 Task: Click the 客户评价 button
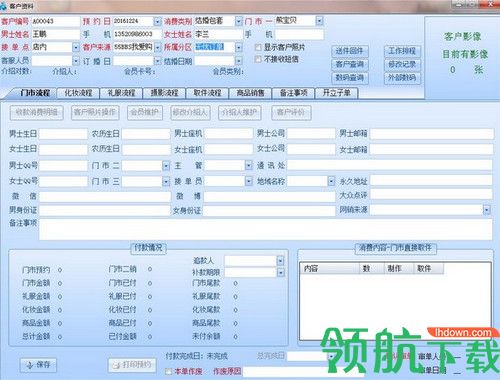pyautogui.click(x=291, y=113)
